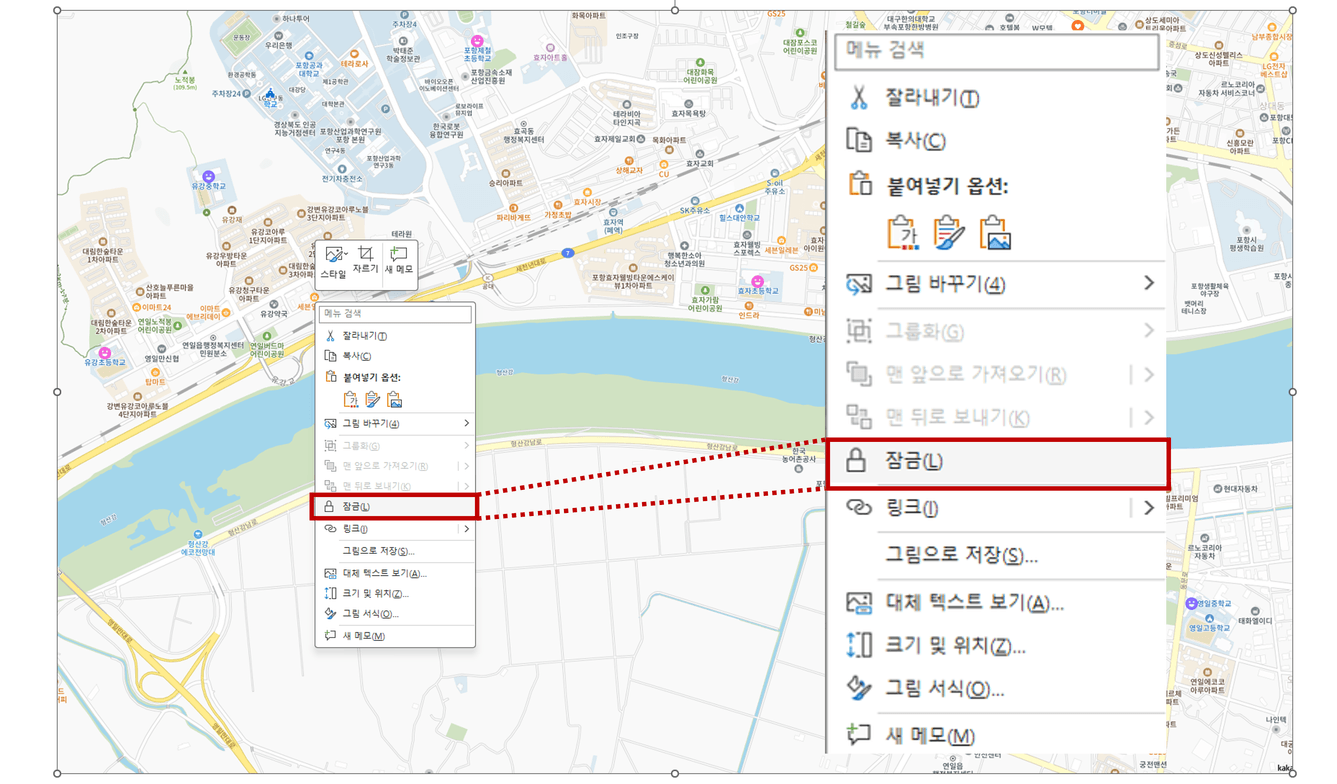Click the padlock icon in the enlarged 잠금 item
Viewport: 1337px width, 784px height.
[856, 461]
